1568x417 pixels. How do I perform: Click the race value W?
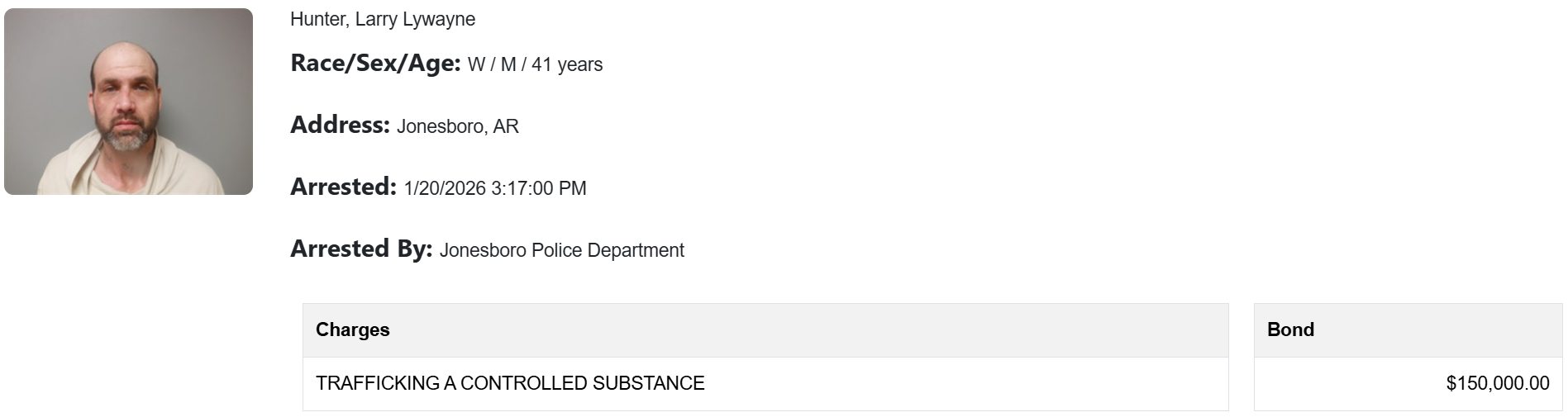[476, 64]
